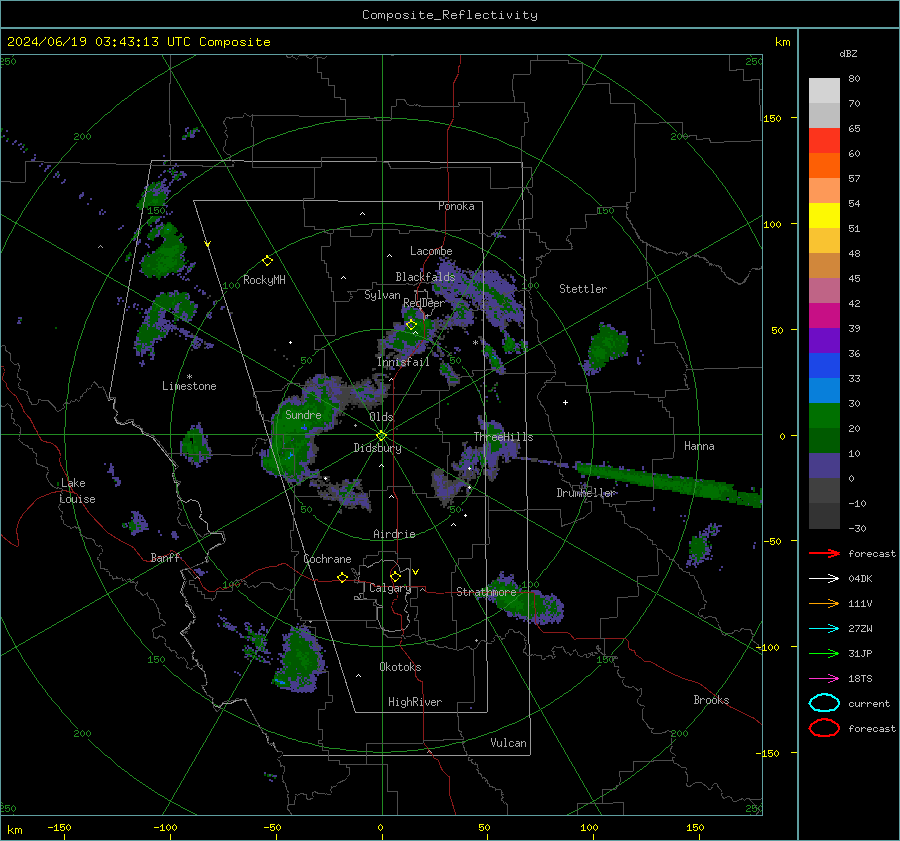Viewport: 900px width, 841px height.
Task: Click the HighRiver city label
Action: (x=415, y=702)
